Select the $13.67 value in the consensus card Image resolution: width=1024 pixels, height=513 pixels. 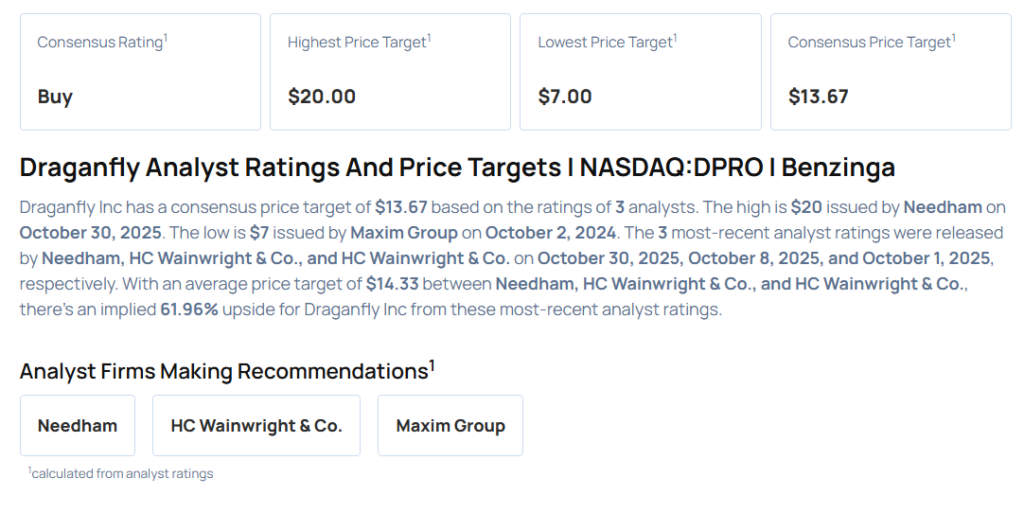point(818,97)
